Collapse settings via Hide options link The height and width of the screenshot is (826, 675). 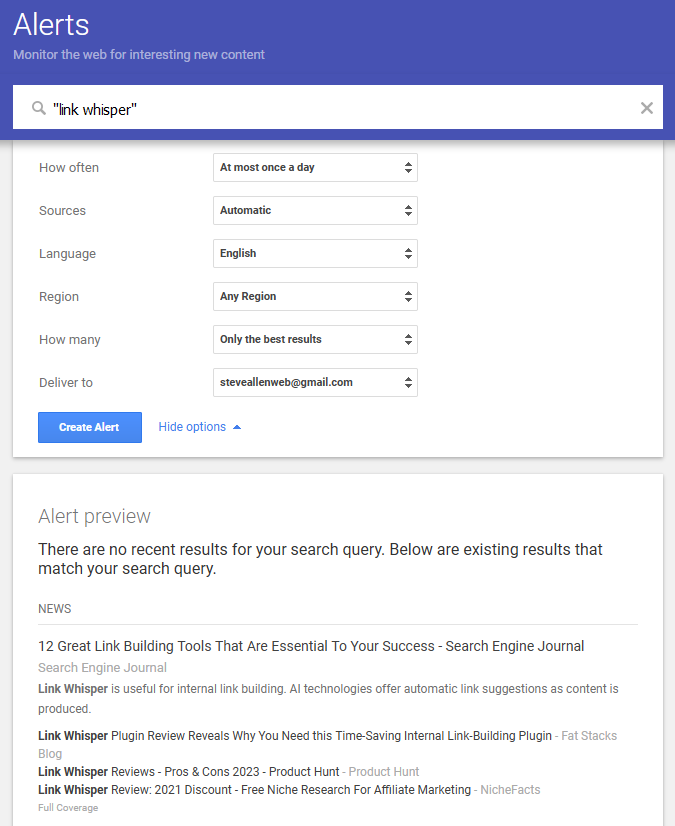(x=192, y=427)
